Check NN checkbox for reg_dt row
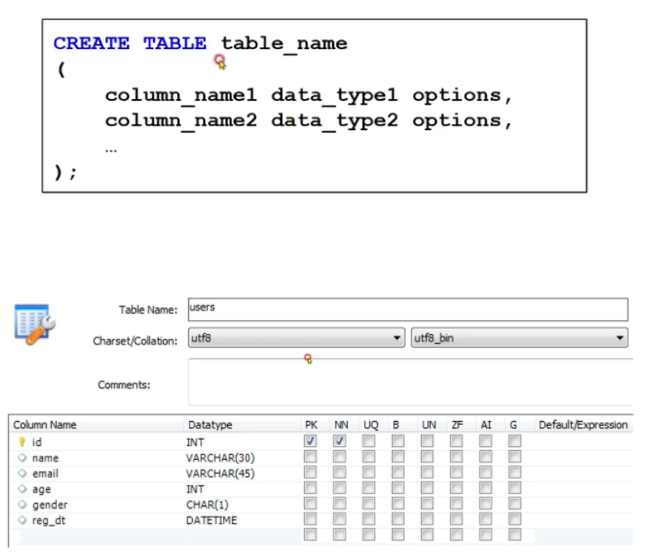655x557 pixels. [340, 519]
